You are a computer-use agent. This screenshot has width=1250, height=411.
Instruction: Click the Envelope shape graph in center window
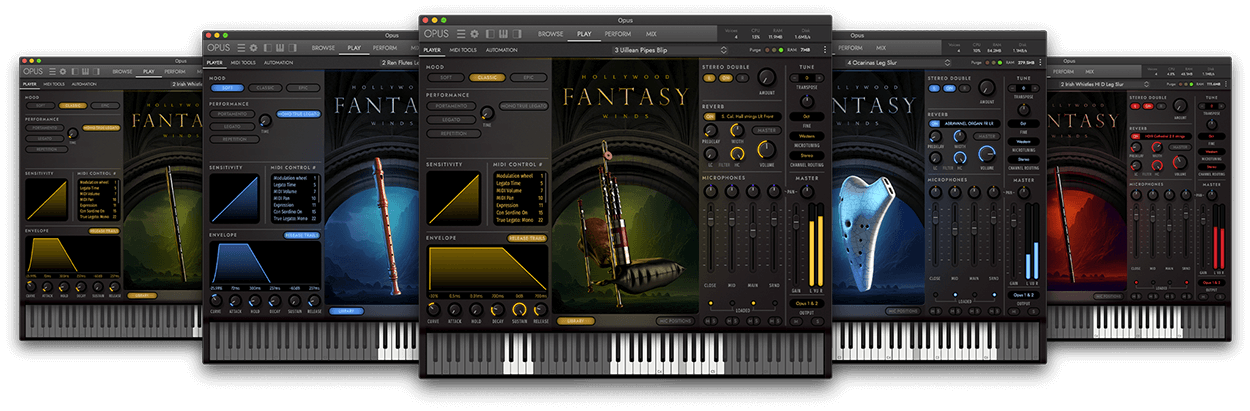click(x=487, y=269)
